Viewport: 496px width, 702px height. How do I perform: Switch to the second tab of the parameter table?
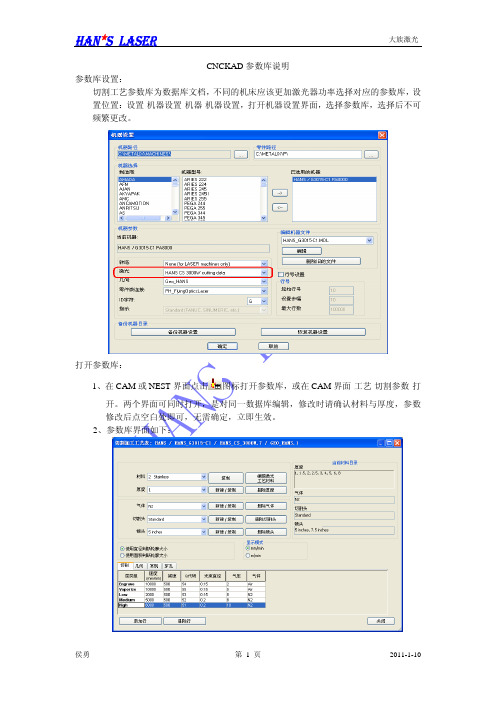[x=140, y=566]
